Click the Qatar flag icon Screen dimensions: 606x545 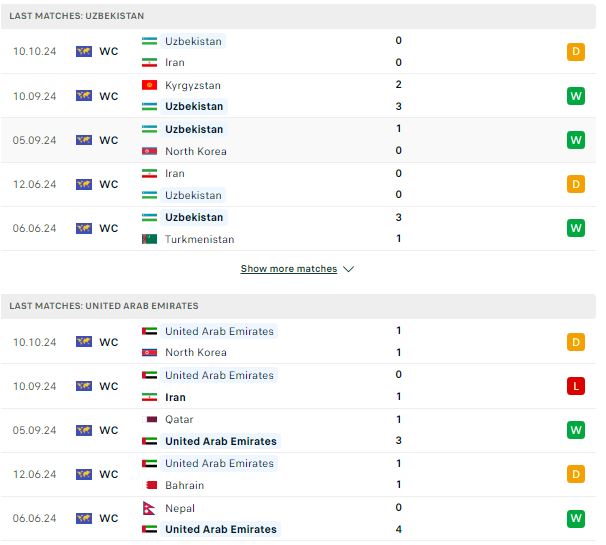pyautogui.click(x=149, y=419)
